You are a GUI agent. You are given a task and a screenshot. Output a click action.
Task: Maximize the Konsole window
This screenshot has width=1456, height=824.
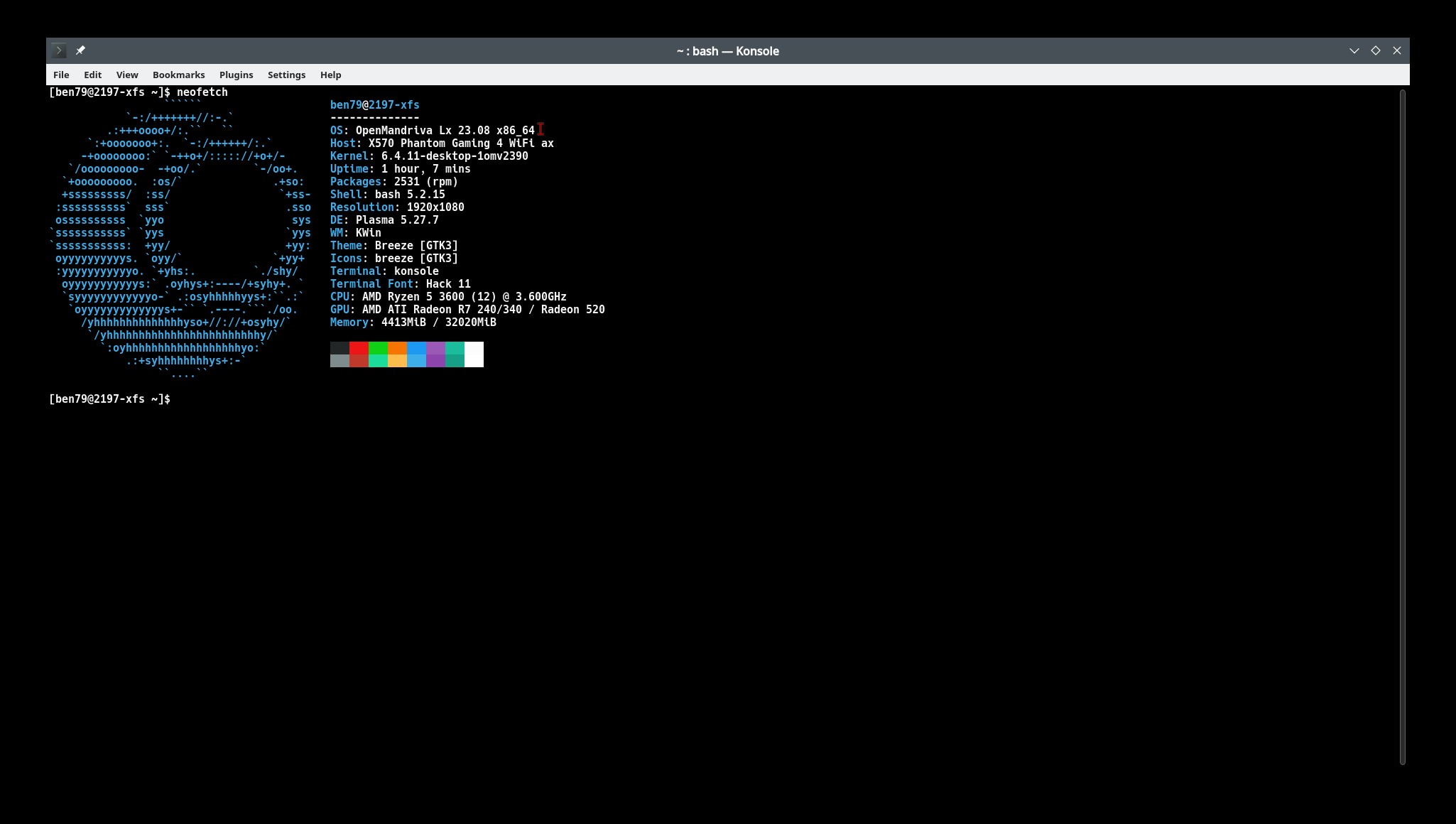(x=1375, y=50)
